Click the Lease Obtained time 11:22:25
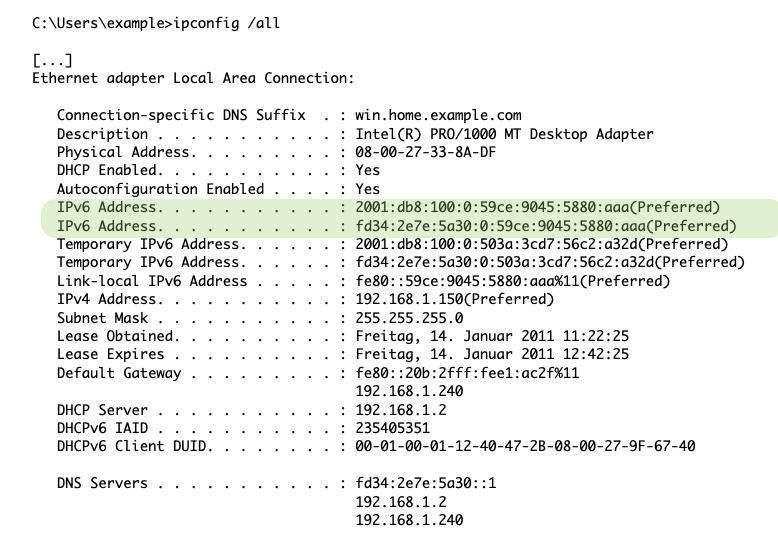Screen dimensions: 778x553 pyautogui.click(x=596, y=336)
